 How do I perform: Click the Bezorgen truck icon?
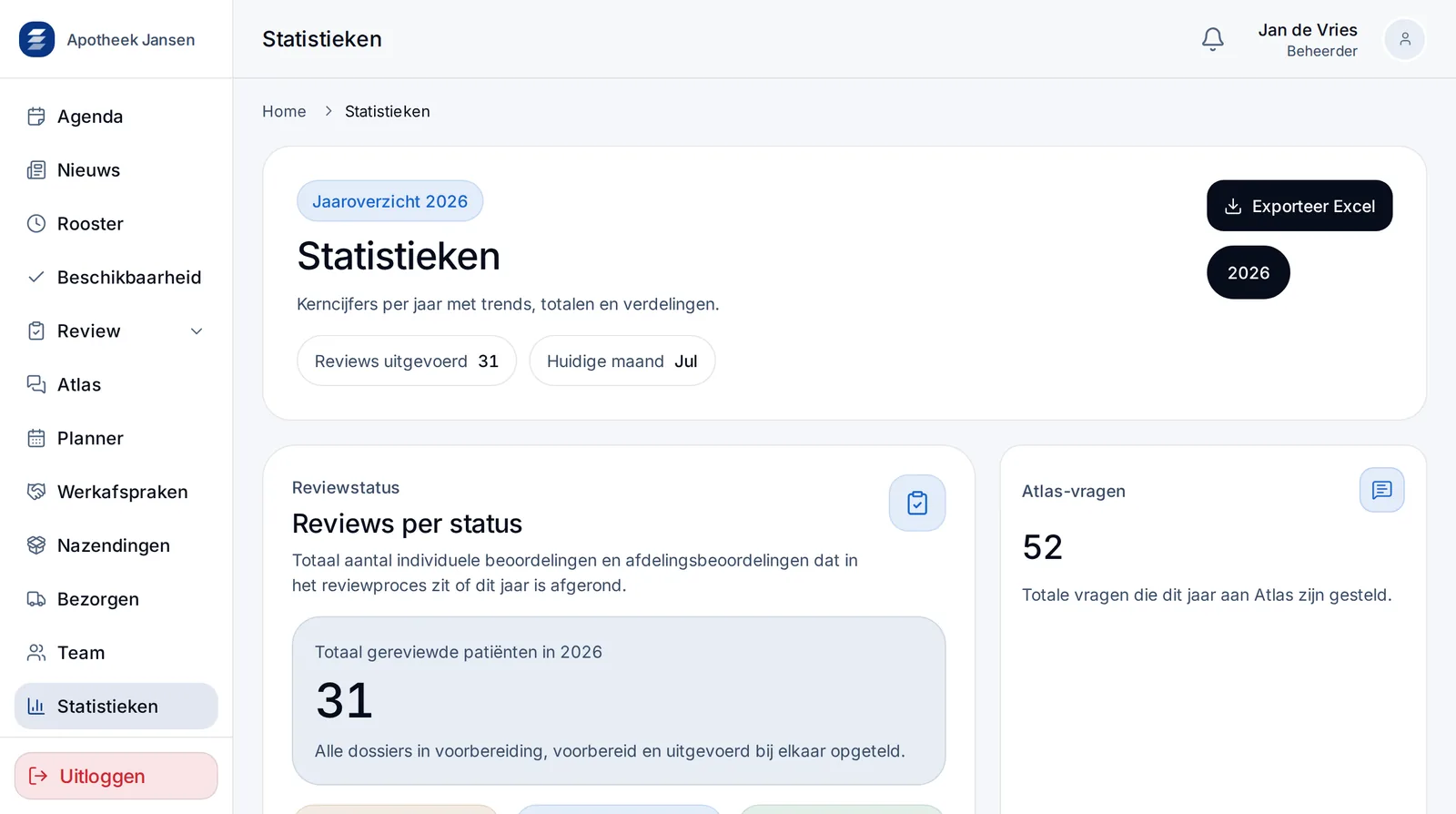(x=36, y=599)
